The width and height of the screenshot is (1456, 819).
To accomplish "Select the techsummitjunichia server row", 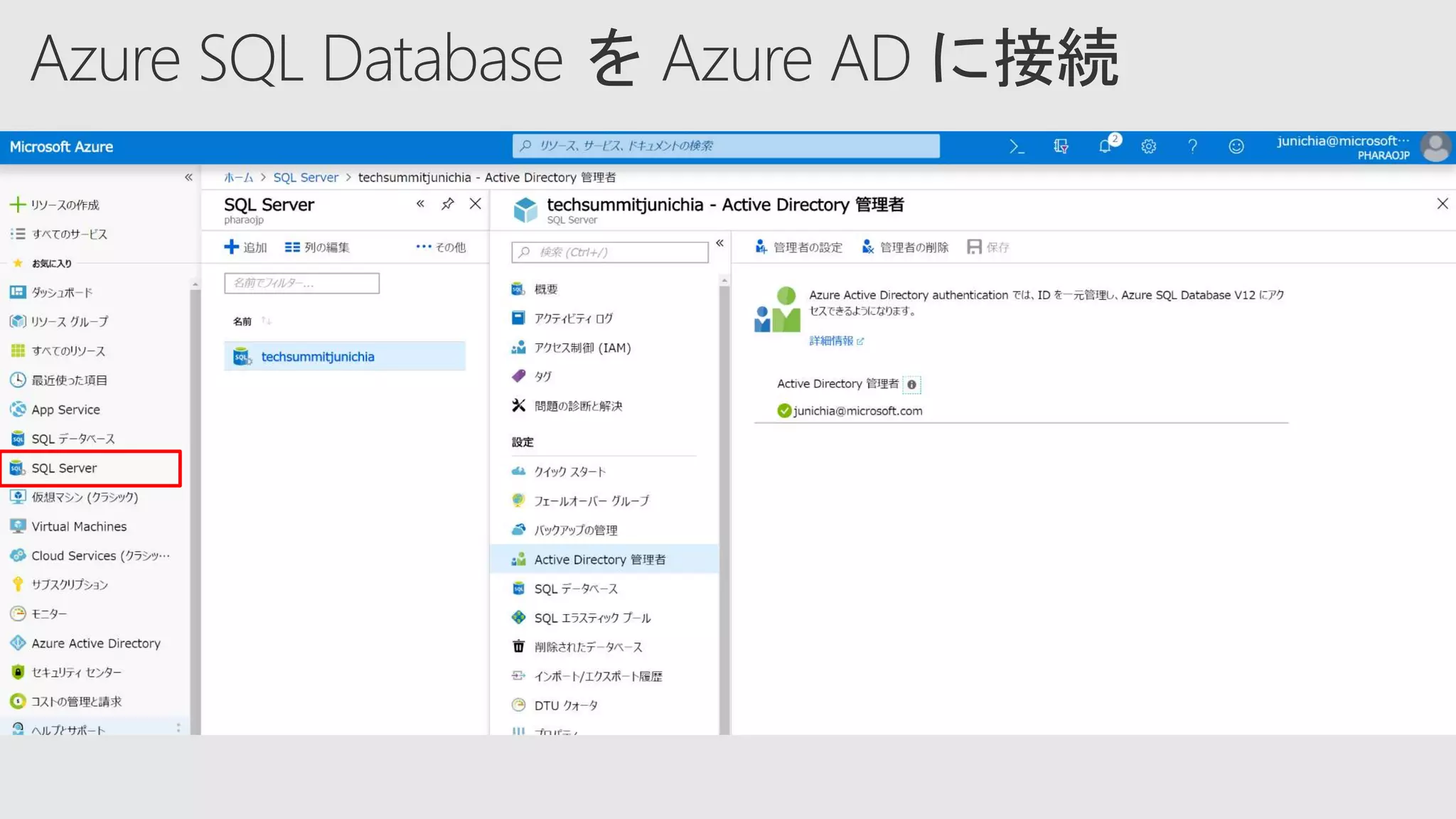I will [317, 357].
